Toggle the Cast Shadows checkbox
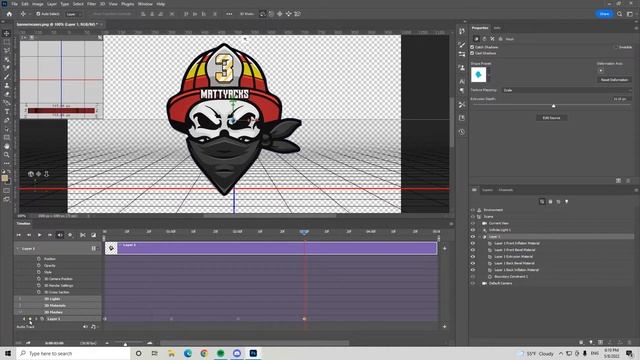The width and height of the screenshot is (640, 360). coord(472,53)
